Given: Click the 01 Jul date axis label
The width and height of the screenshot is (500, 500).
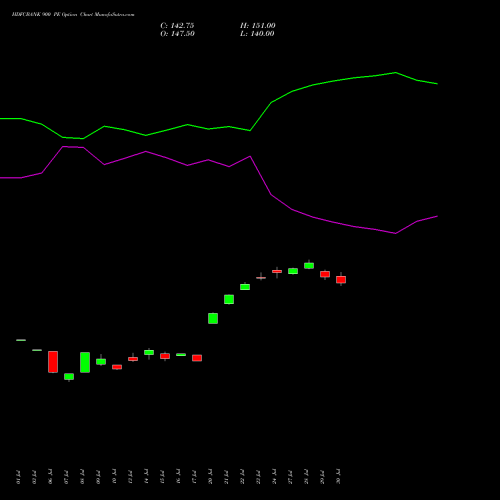Looking at the screenshot, I should pos(18,477).
